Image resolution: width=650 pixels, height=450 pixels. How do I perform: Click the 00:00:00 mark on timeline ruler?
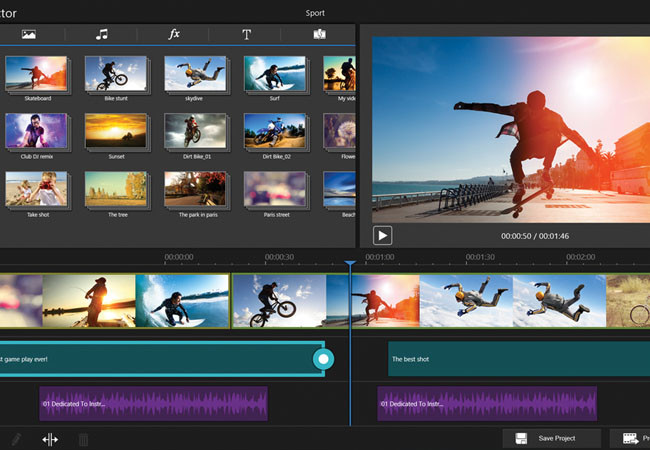coord(179,257)
